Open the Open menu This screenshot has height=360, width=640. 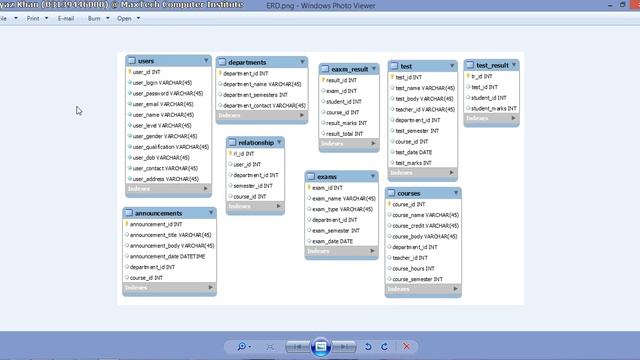coord(124,18)
